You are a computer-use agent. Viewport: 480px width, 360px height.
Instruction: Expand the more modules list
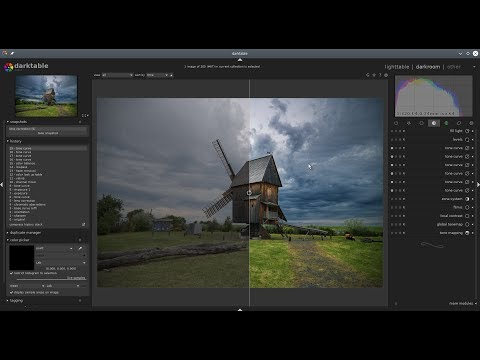pos(463,303)
